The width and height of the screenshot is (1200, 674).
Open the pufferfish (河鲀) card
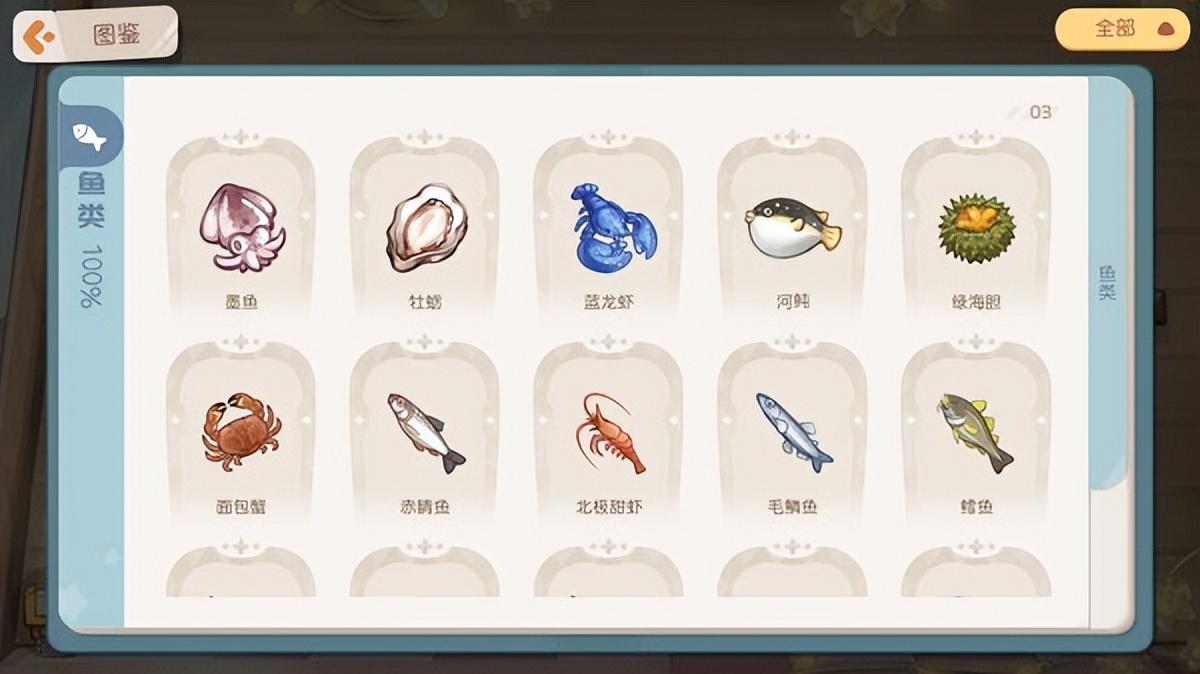(x=793, y=224)
